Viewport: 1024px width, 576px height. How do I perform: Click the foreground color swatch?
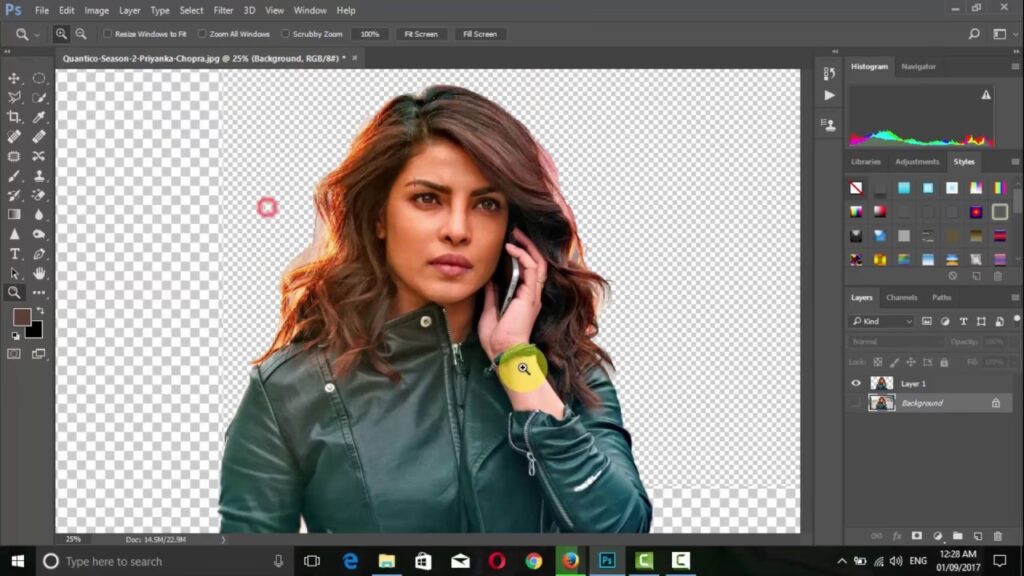click(x=21, y=317)
